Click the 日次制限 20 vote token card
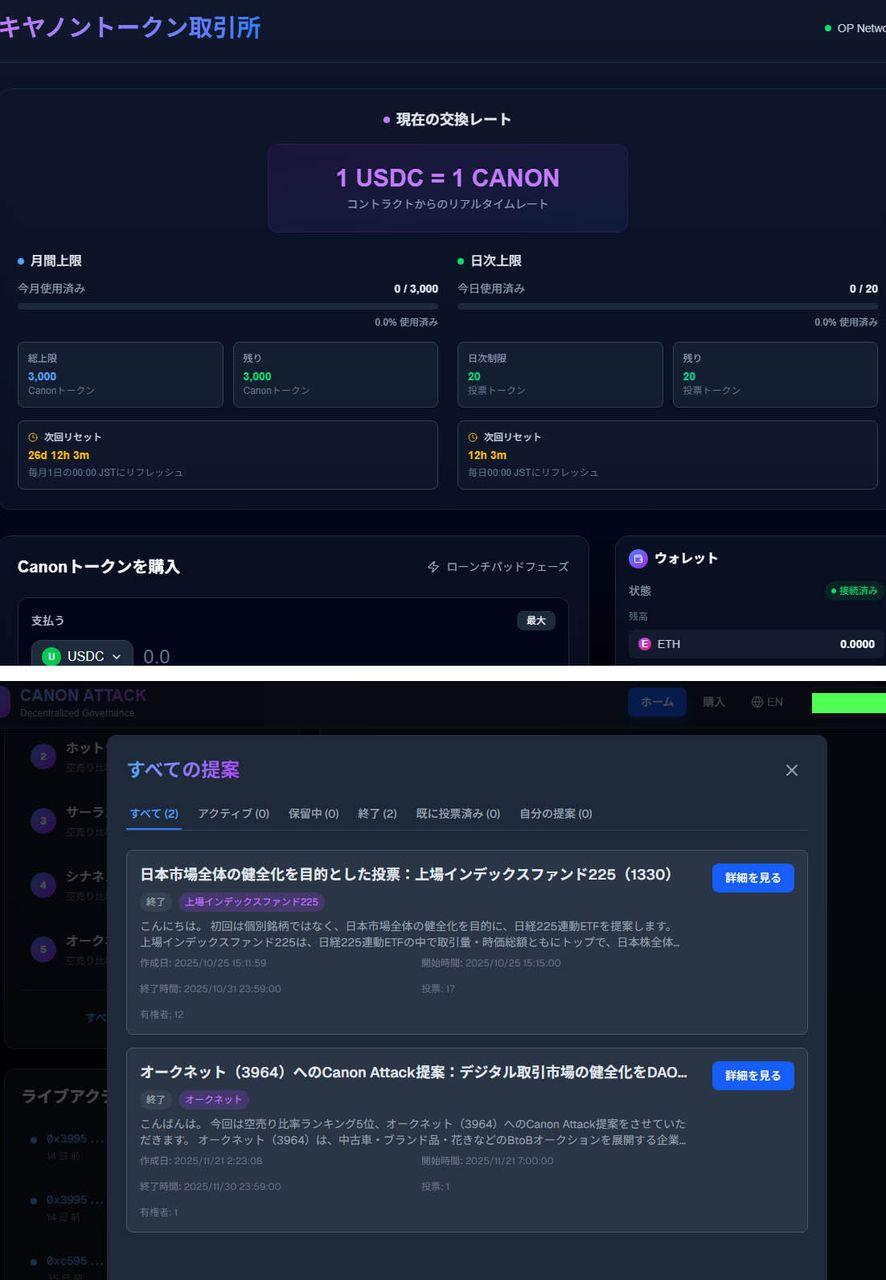886x1280 pixels. 560,375
